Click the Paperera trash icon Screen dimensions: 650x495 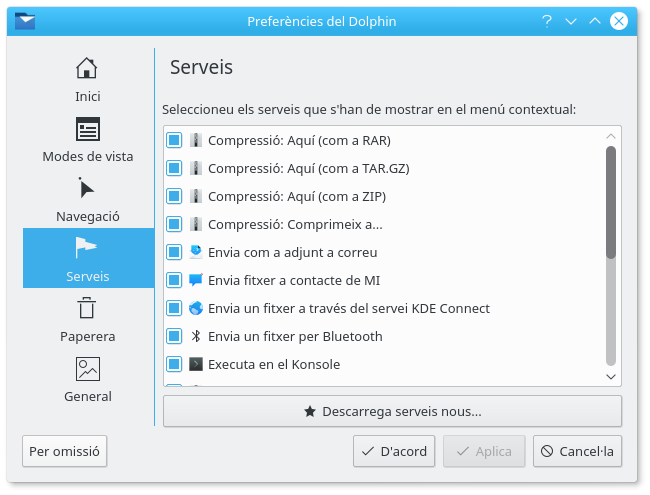pos(87,308)
